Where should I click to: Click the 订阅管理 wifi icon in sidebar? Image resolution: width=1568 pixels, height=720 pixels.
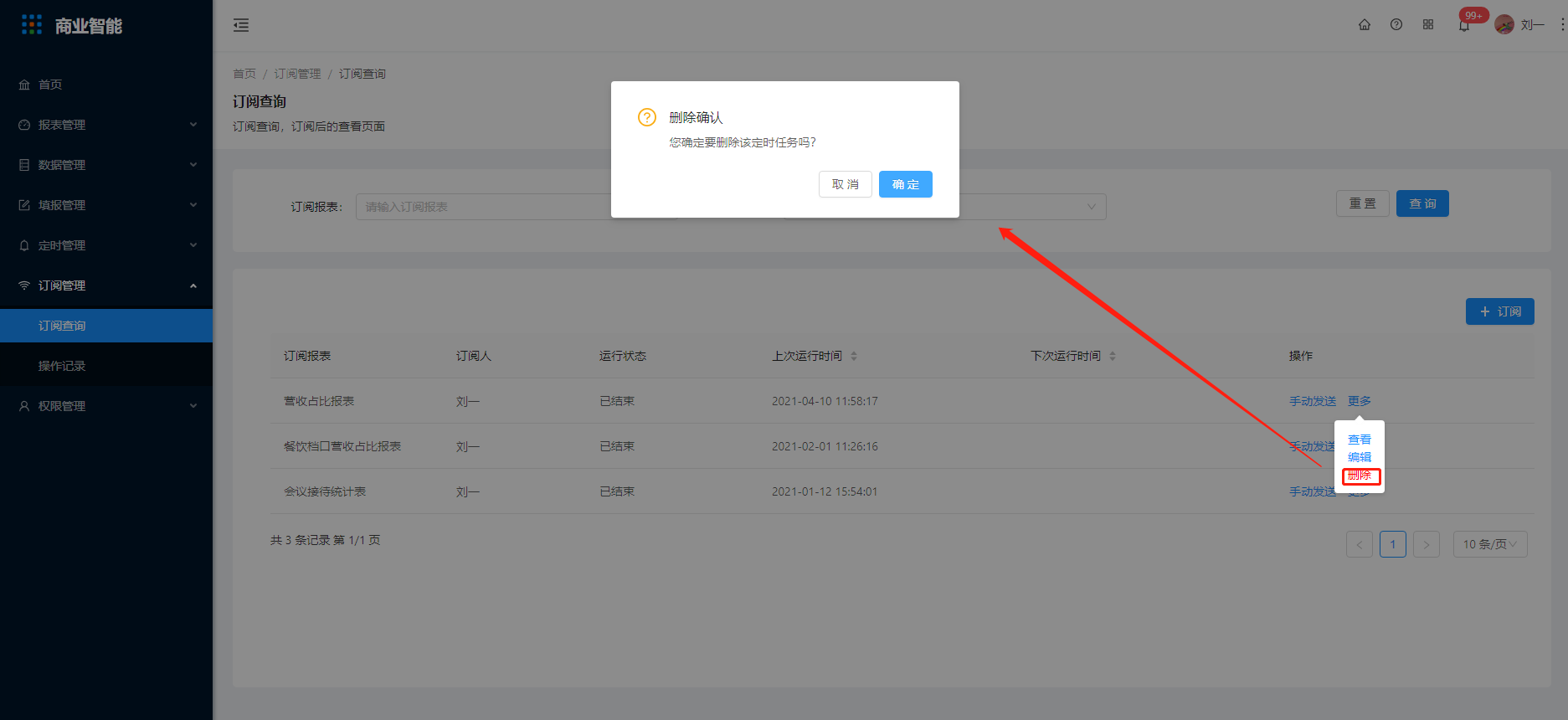pos(24,285)
